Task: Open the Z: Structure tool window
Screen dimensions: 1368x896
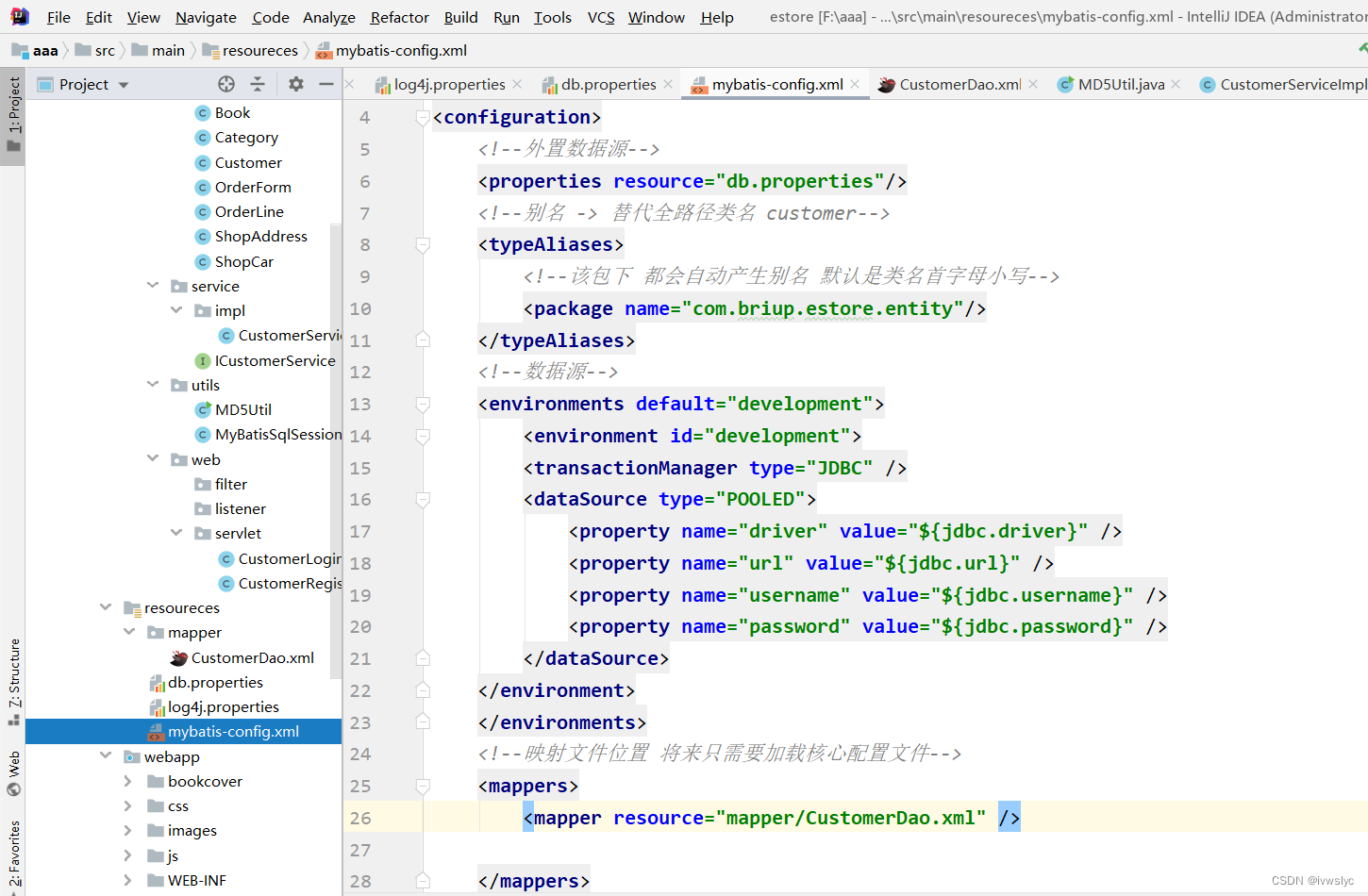Action: click(x=13, y=681)
